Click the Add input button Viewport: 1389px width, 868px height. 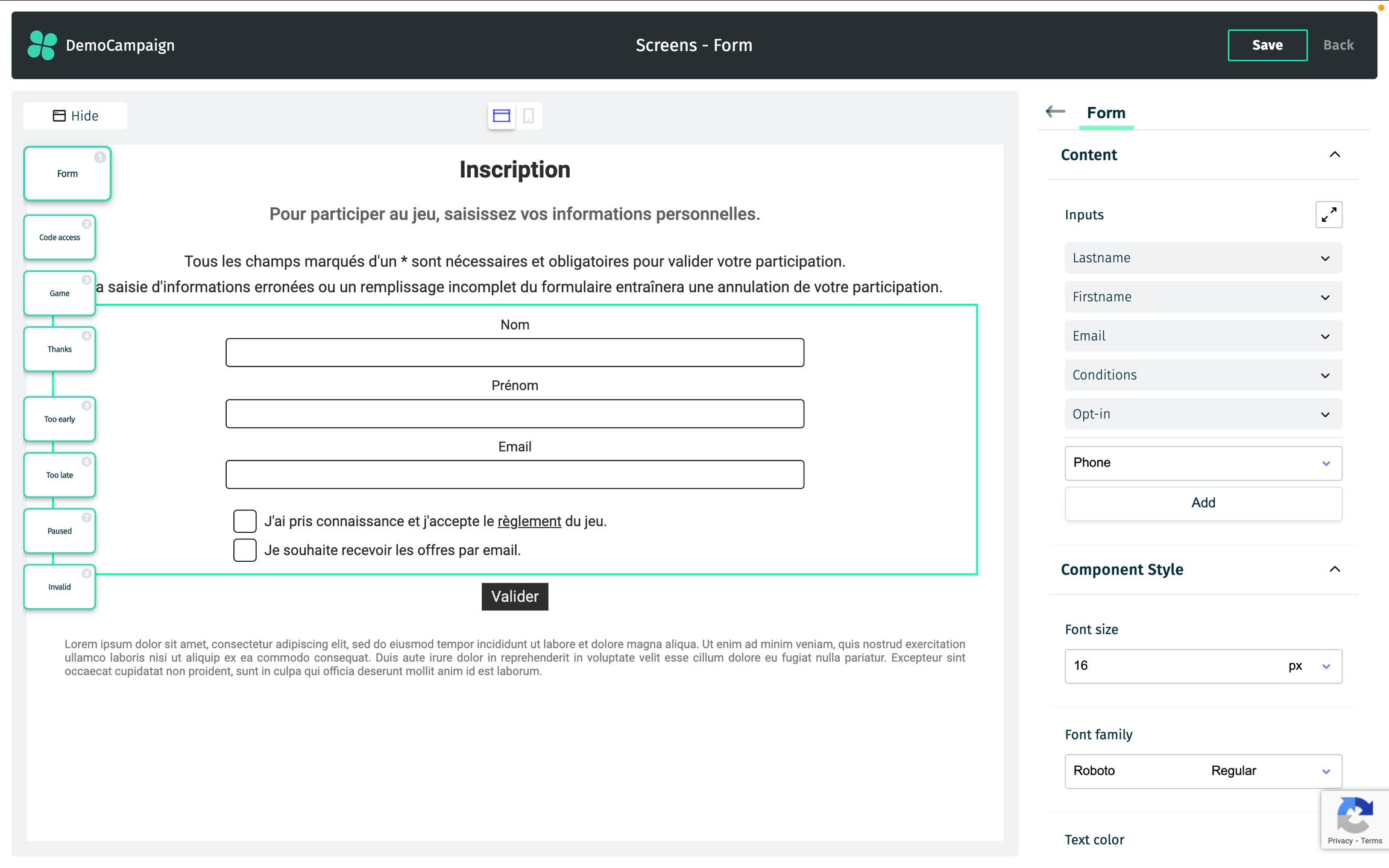click(1203, 503)
